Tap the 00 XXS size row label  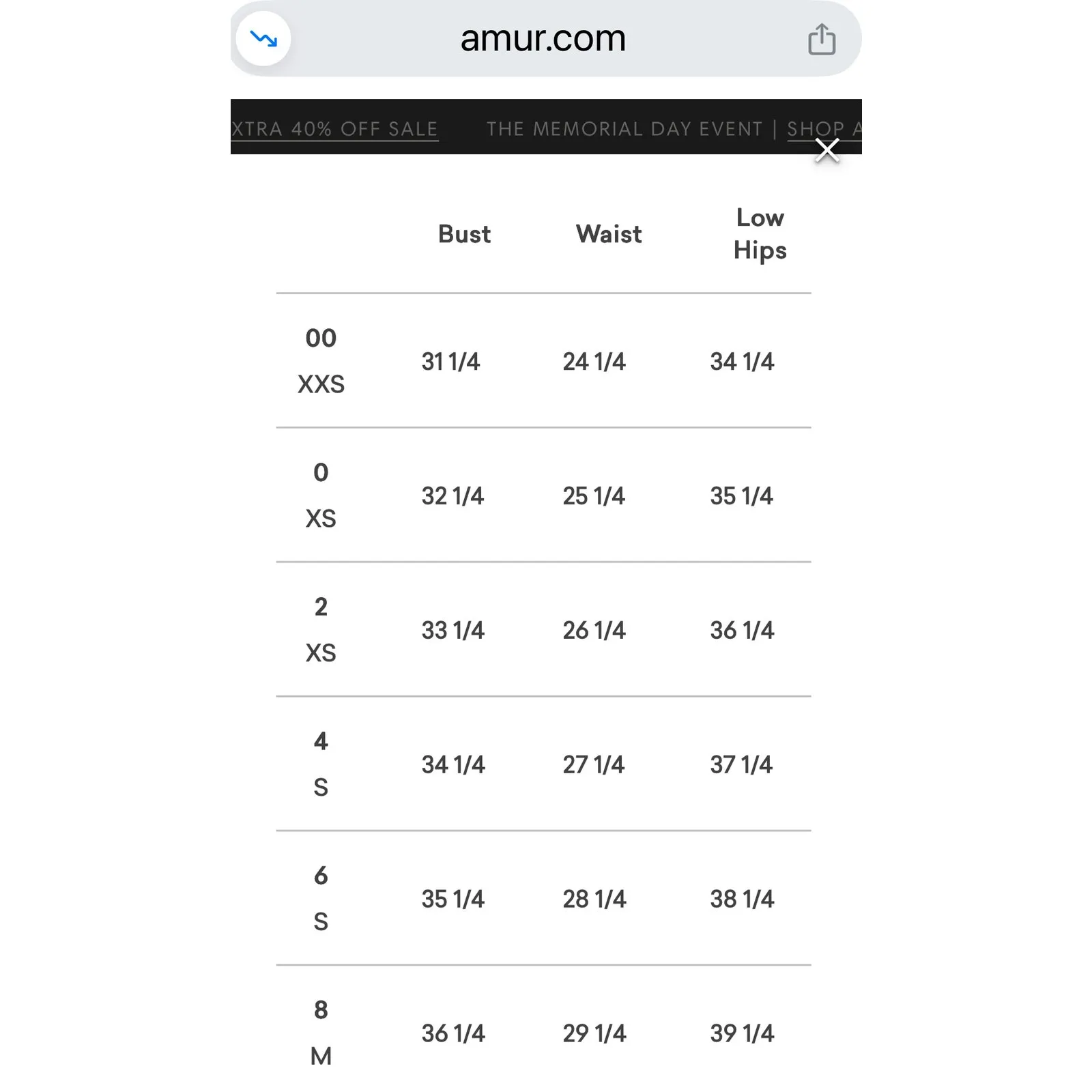pyautogui.click(x=321, y=361)
